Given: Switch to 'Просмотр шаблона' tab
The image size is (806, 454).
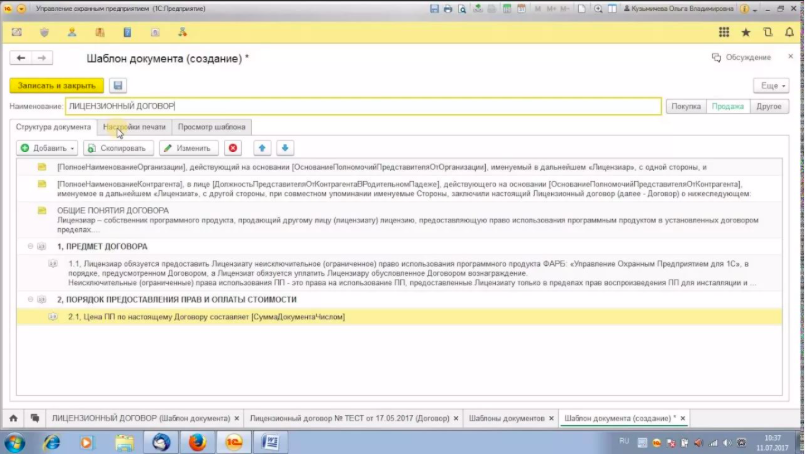Looking at the screenshot, I should pyautogui.click(x=211, y=127).
